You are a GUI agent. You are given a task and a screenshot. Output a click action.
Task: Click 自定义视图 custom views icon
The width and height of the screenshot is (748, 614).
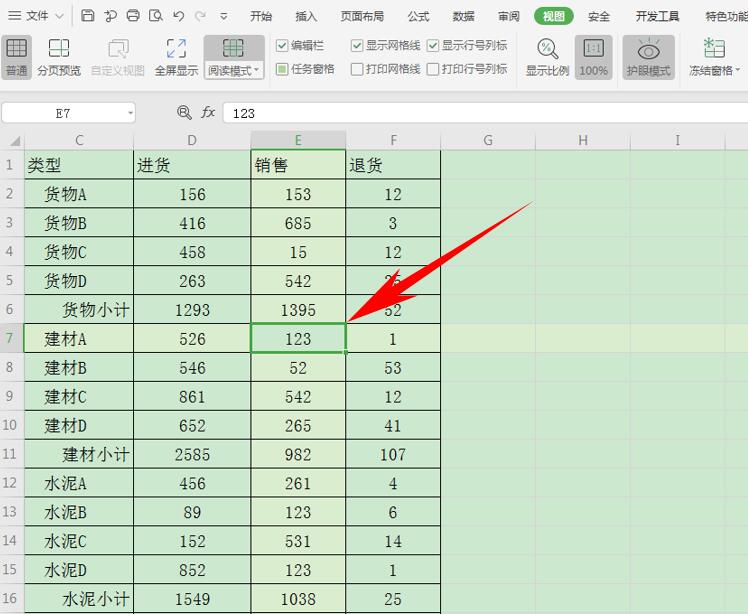(117, 57)
